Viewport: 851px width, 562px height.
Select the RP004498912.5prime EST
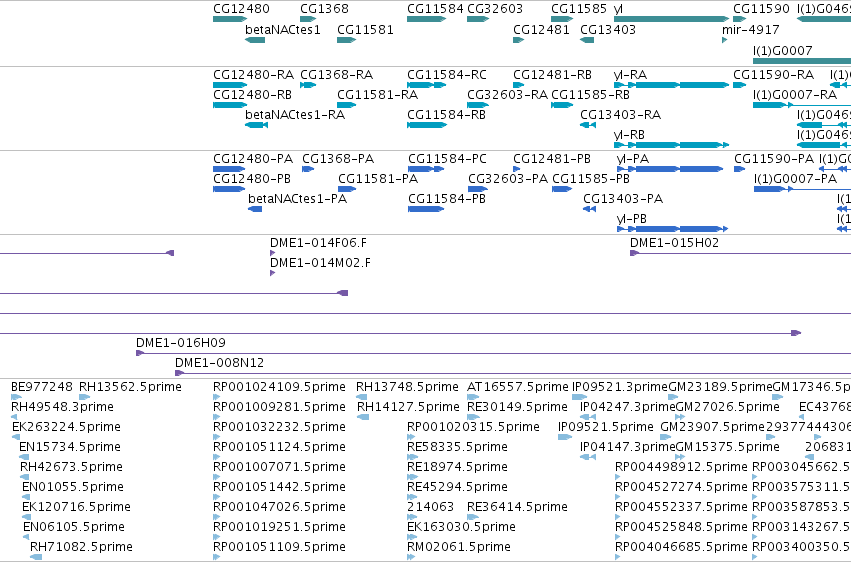617,477
